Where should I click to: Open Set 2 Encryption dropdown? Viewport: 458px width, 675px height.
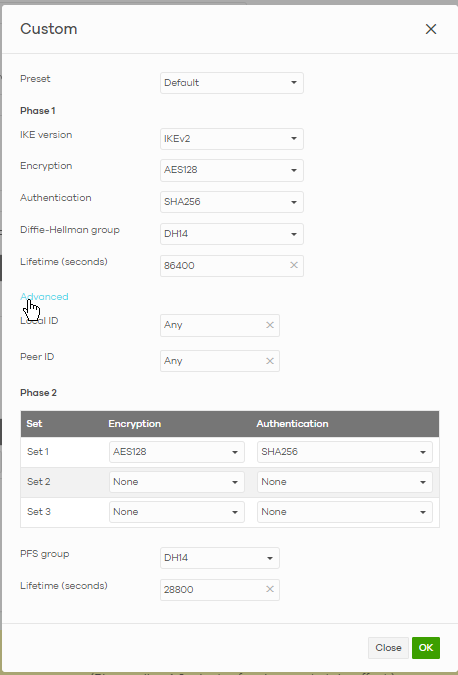[177, 482]
